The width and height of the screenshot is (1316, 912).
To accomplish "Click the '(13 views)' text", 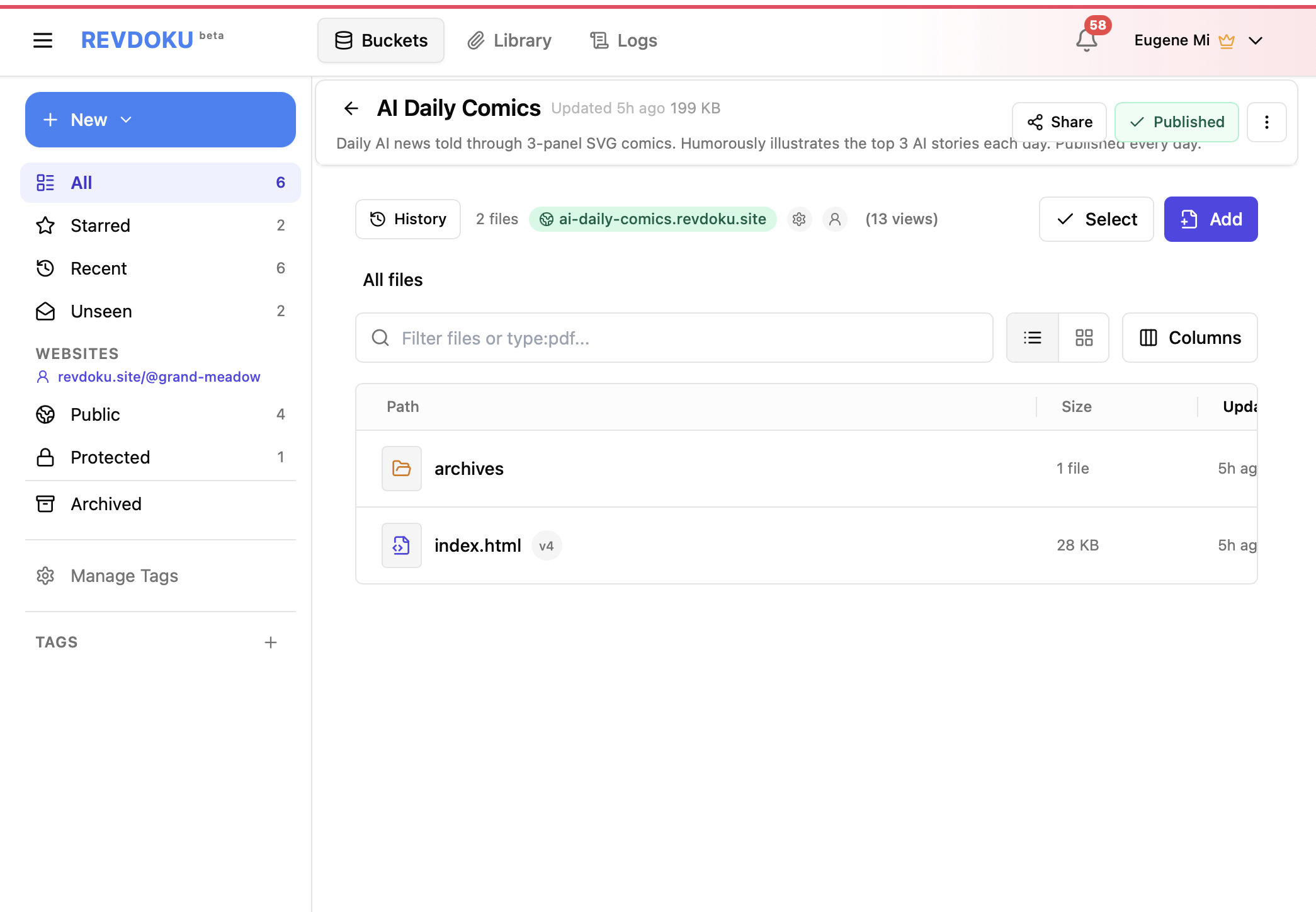I will click(902, 219).
